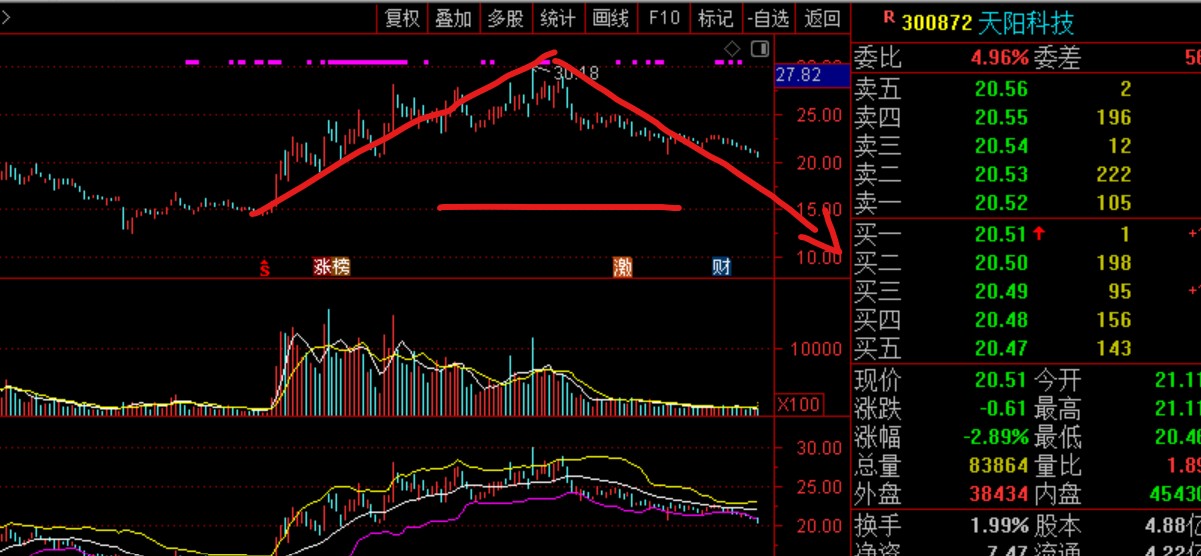Click the 总量 value 83864
The image size is (1201, 556).
(999, 466)
